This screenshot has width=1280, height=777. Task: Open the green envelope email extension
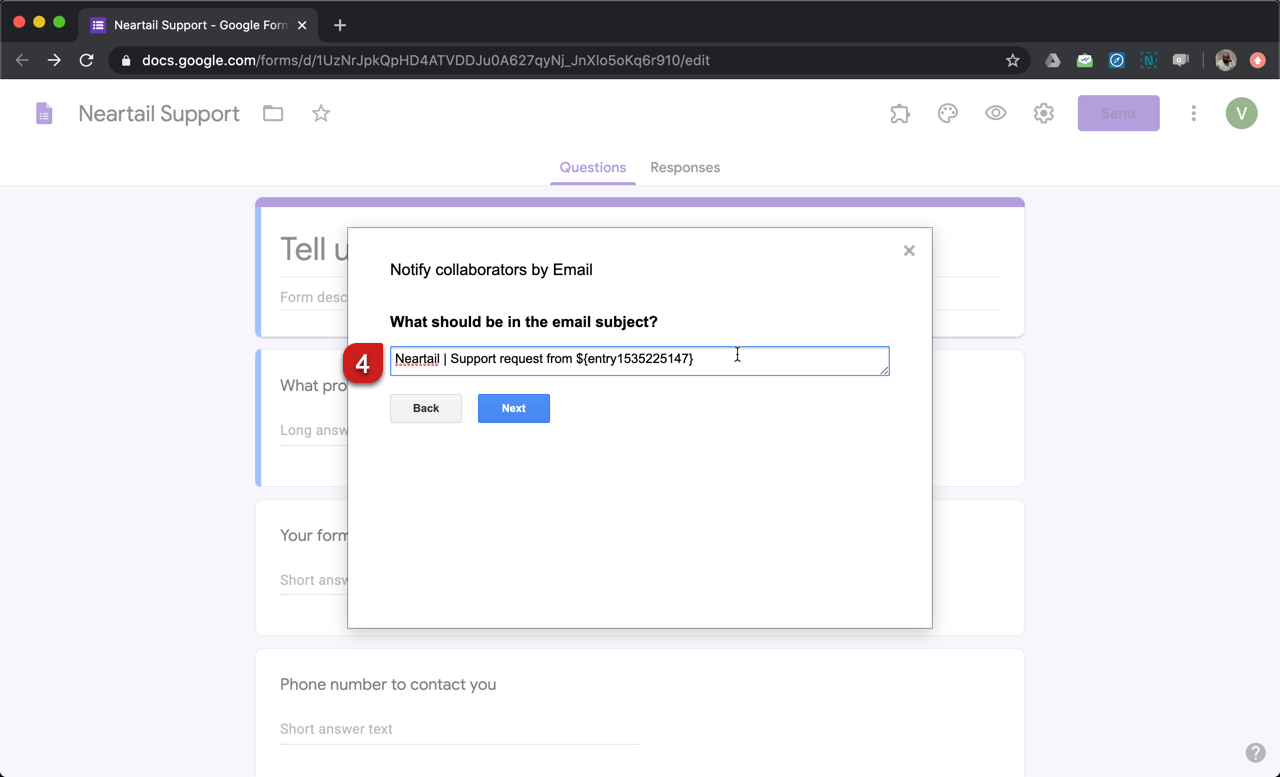(x=1084, y=60)
